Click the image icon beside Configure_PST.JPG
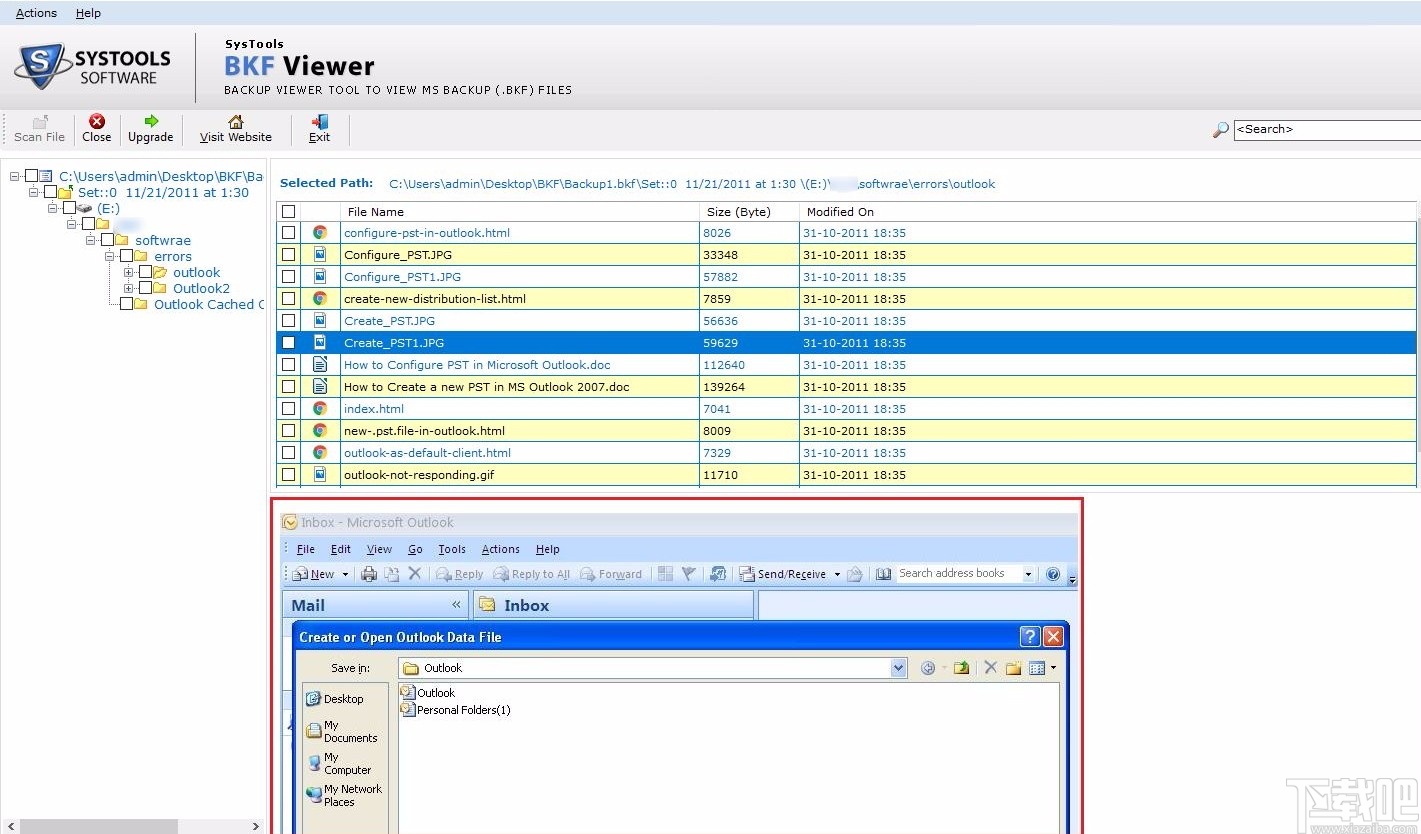Image resolution: width=1421 pixels, height=834 pixels. pyautogui.click(x=320, y=254)
